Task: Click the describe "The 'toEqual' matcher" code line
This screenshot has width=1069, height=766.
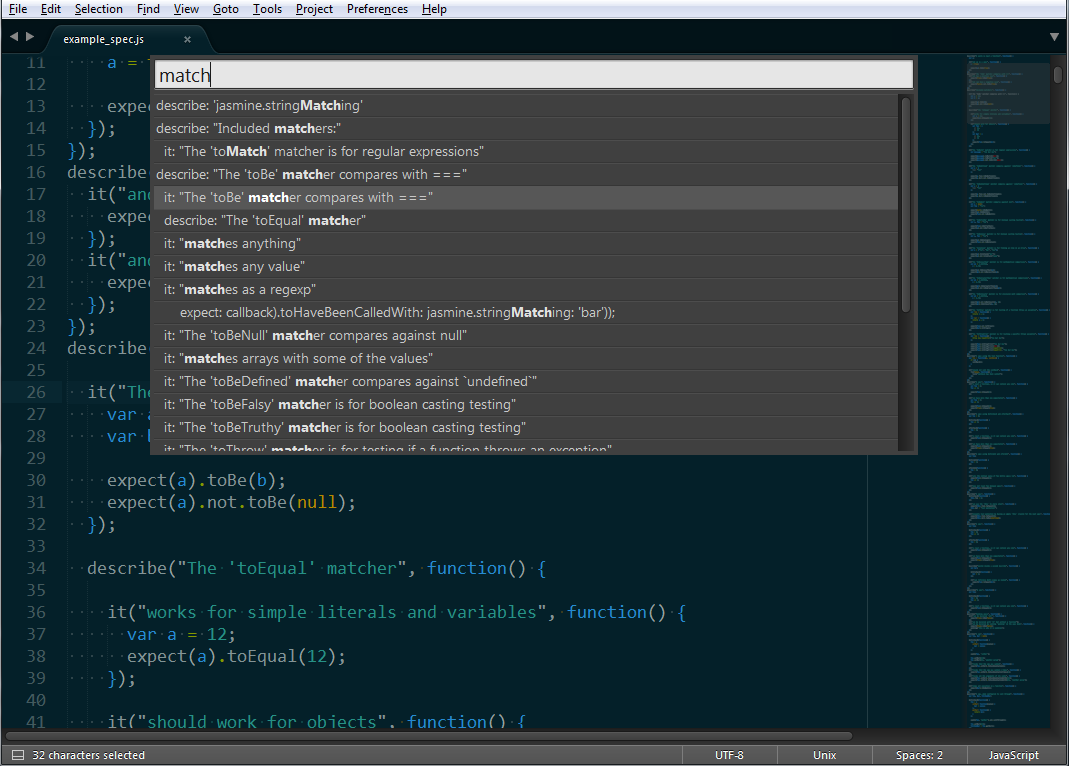Action: point(316,568)
